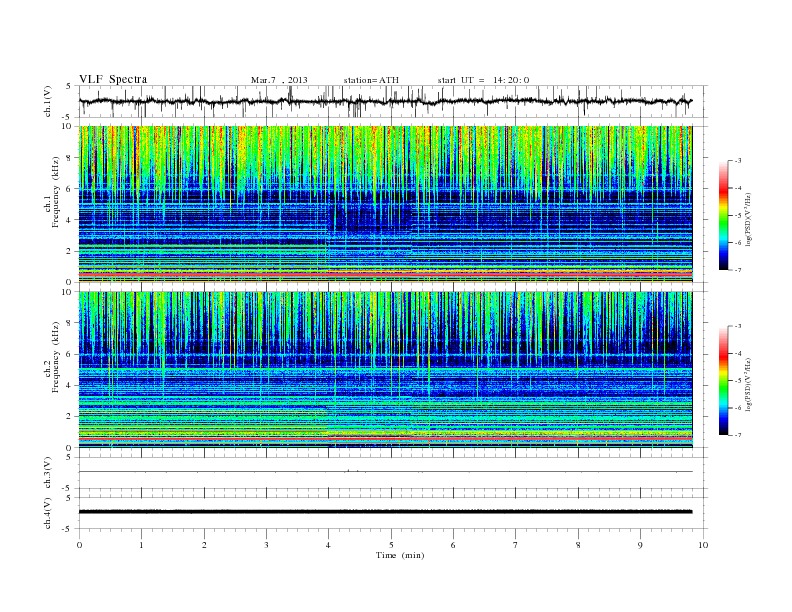Viewport: 792px width, 612px height.
Task: Click the "Time (min)" x-axis label
Action: click(x=400, y=555)
